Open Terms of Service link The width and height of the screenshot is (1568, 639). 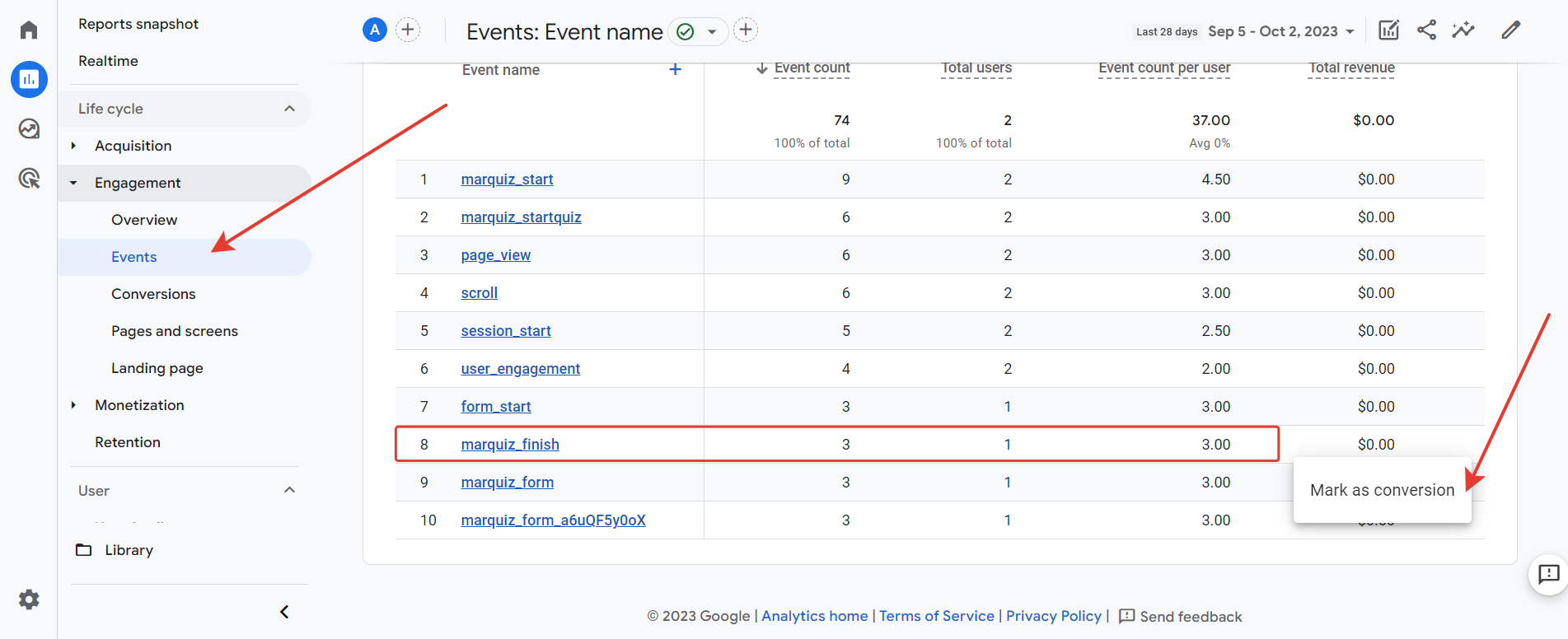[937, 616]
